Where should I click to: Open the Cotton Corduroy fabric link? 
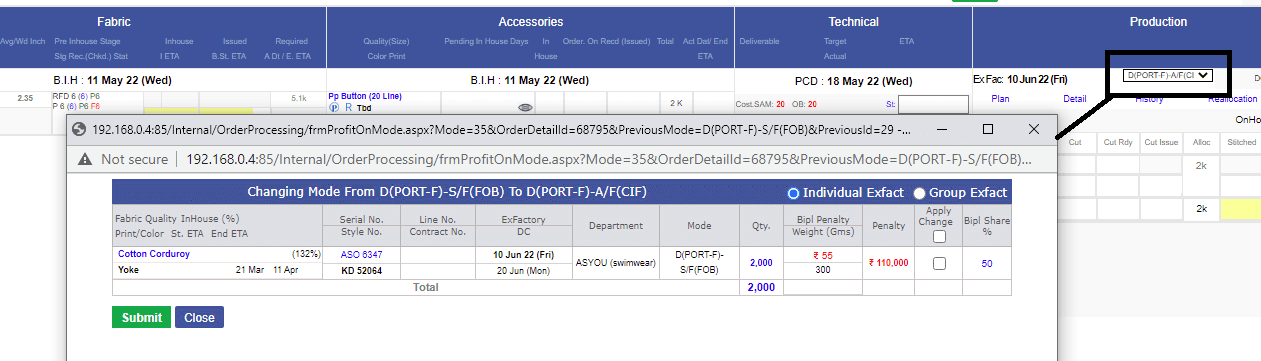click(154, 254)
